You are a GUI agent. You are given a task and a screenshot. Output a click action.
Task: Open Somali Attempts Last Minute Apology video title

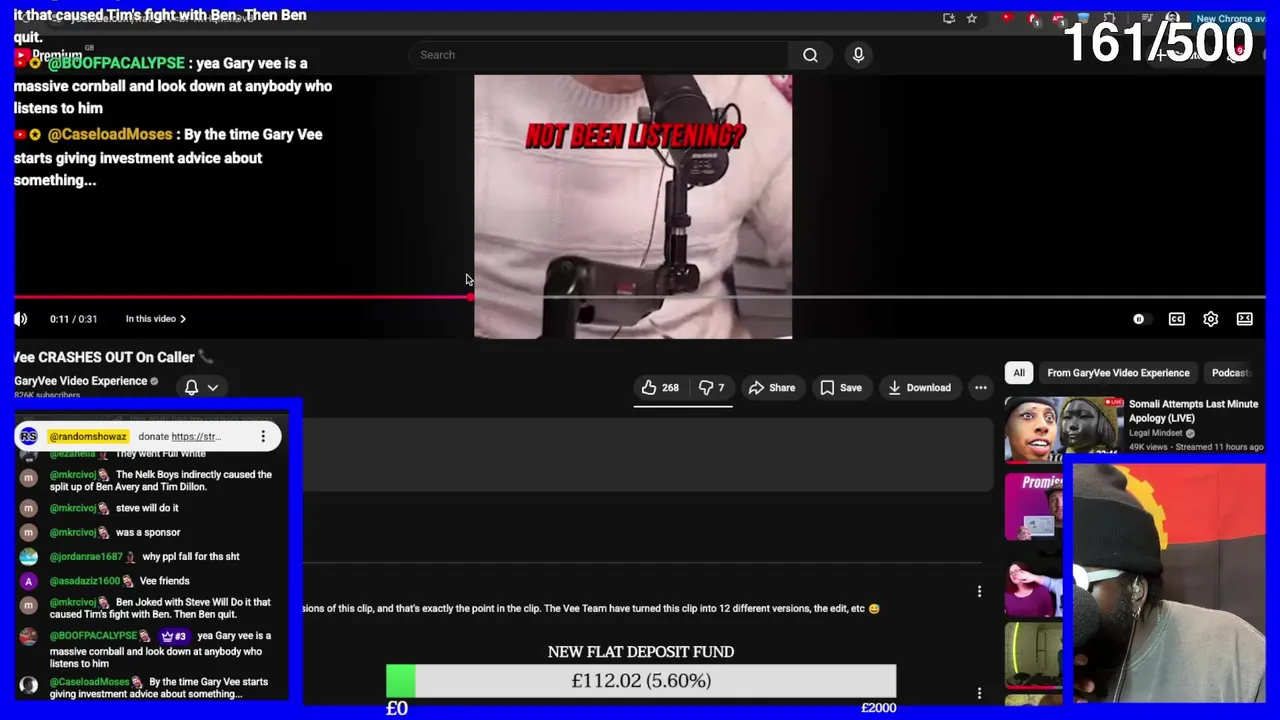point(1193,411)
